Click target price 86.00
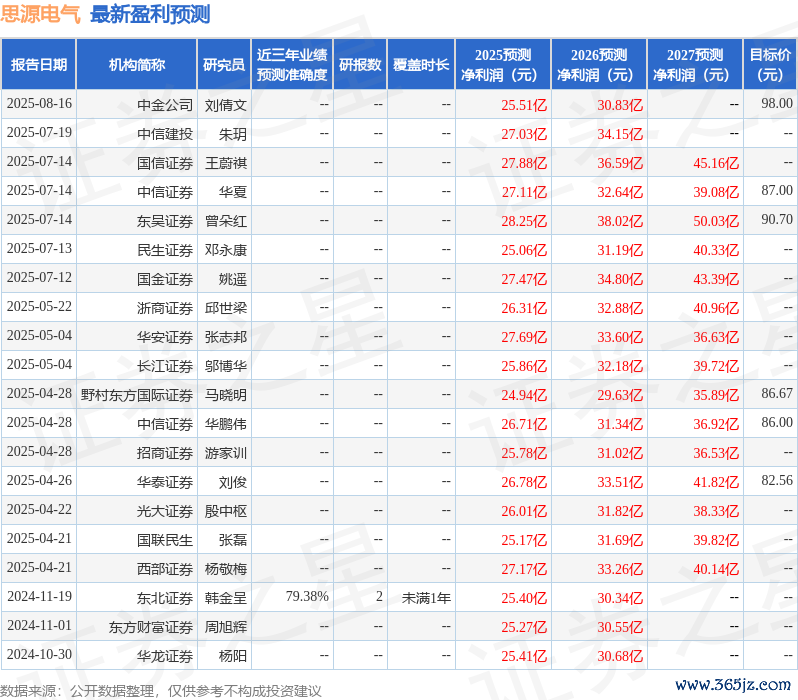798x700 pixels. (x=777, y=423)
